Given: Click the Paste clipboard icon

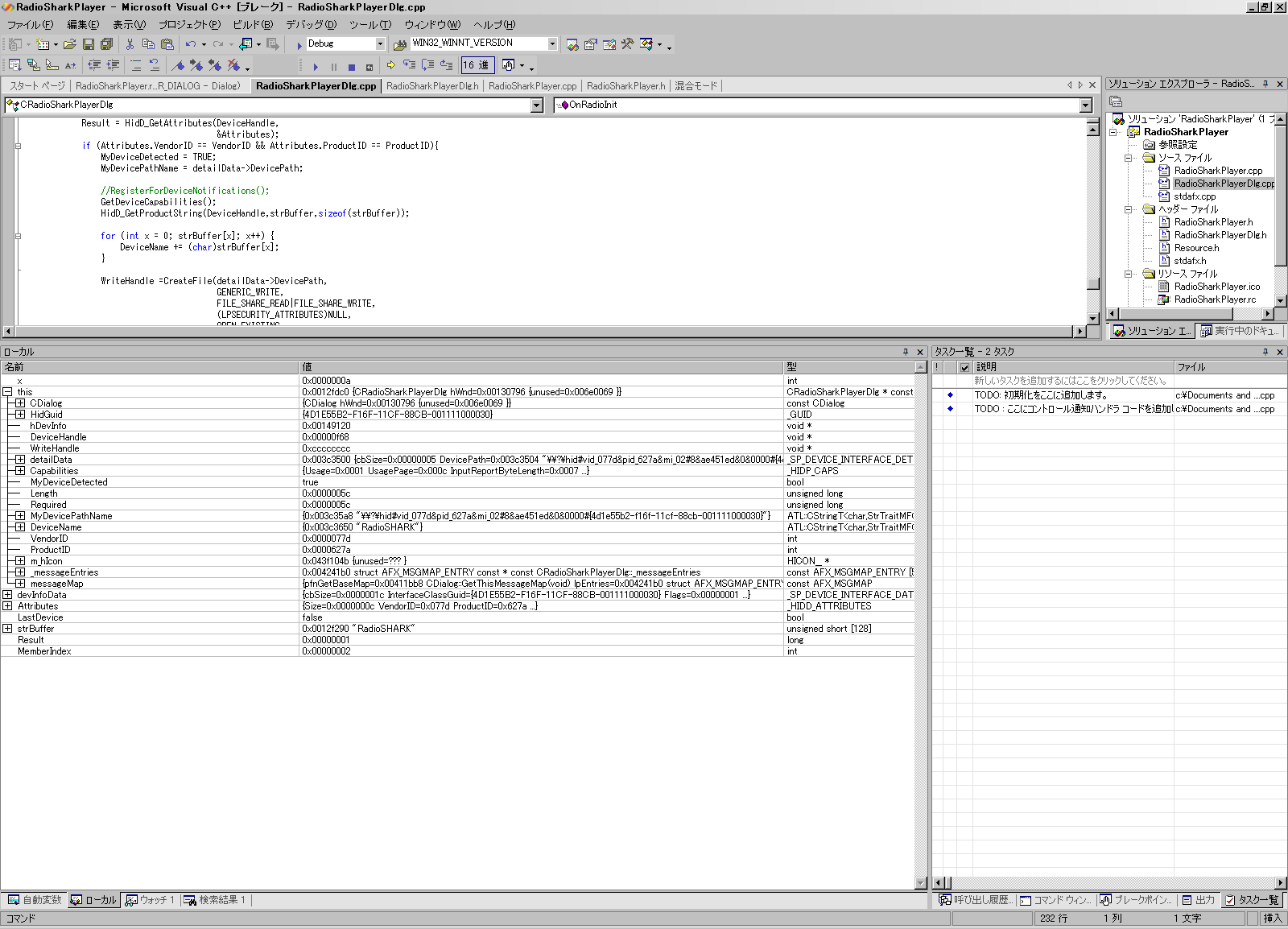Looking at the screenshot, I should pos(167,44).
